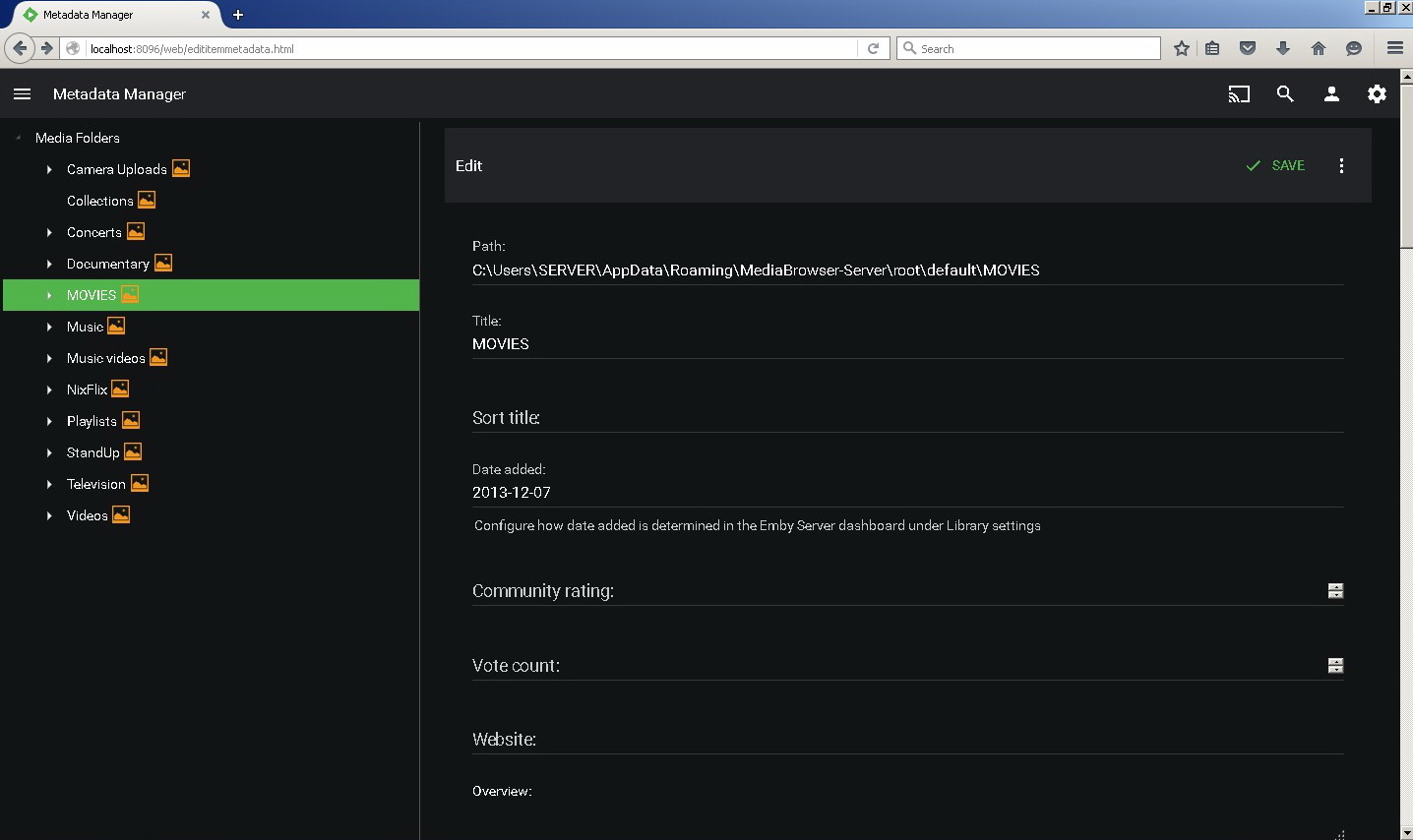Click the Title field containing MOVIES
Image resolution: width=1413 pixels, height=840 pixels.
click(907, 344)
